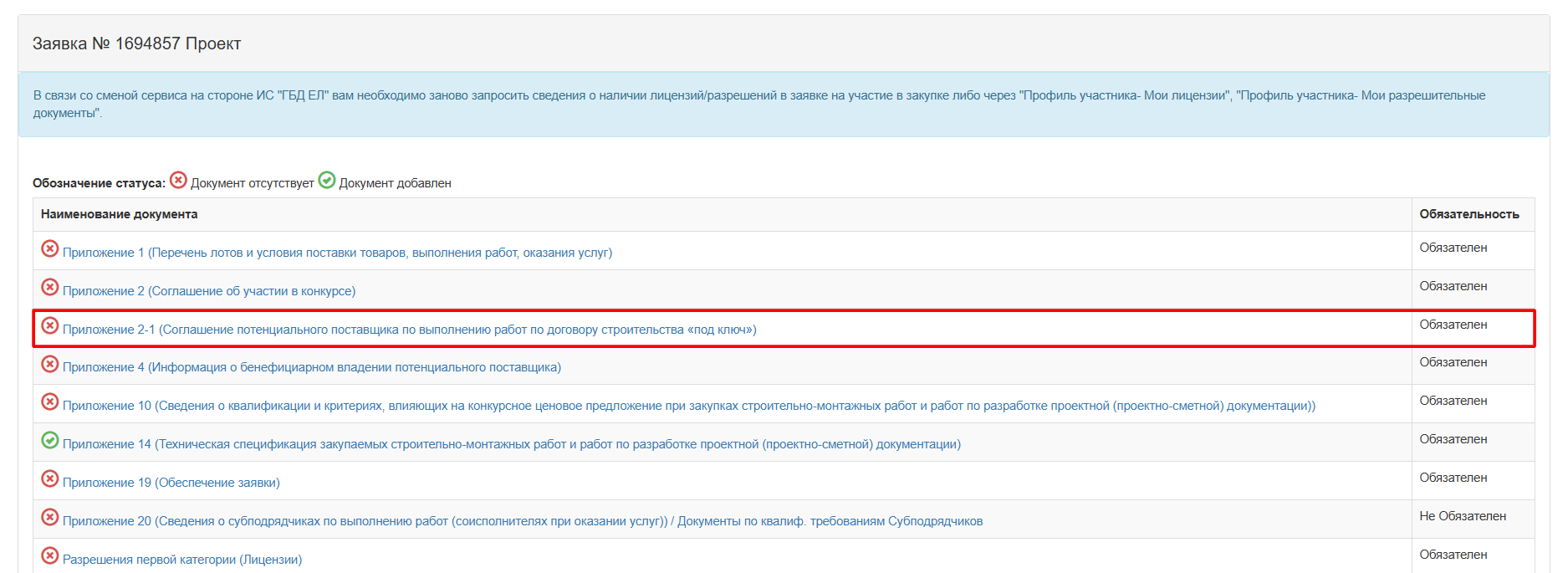Open Приложение 19 (Обеспечение заявки) link

[x=171, y=483]
